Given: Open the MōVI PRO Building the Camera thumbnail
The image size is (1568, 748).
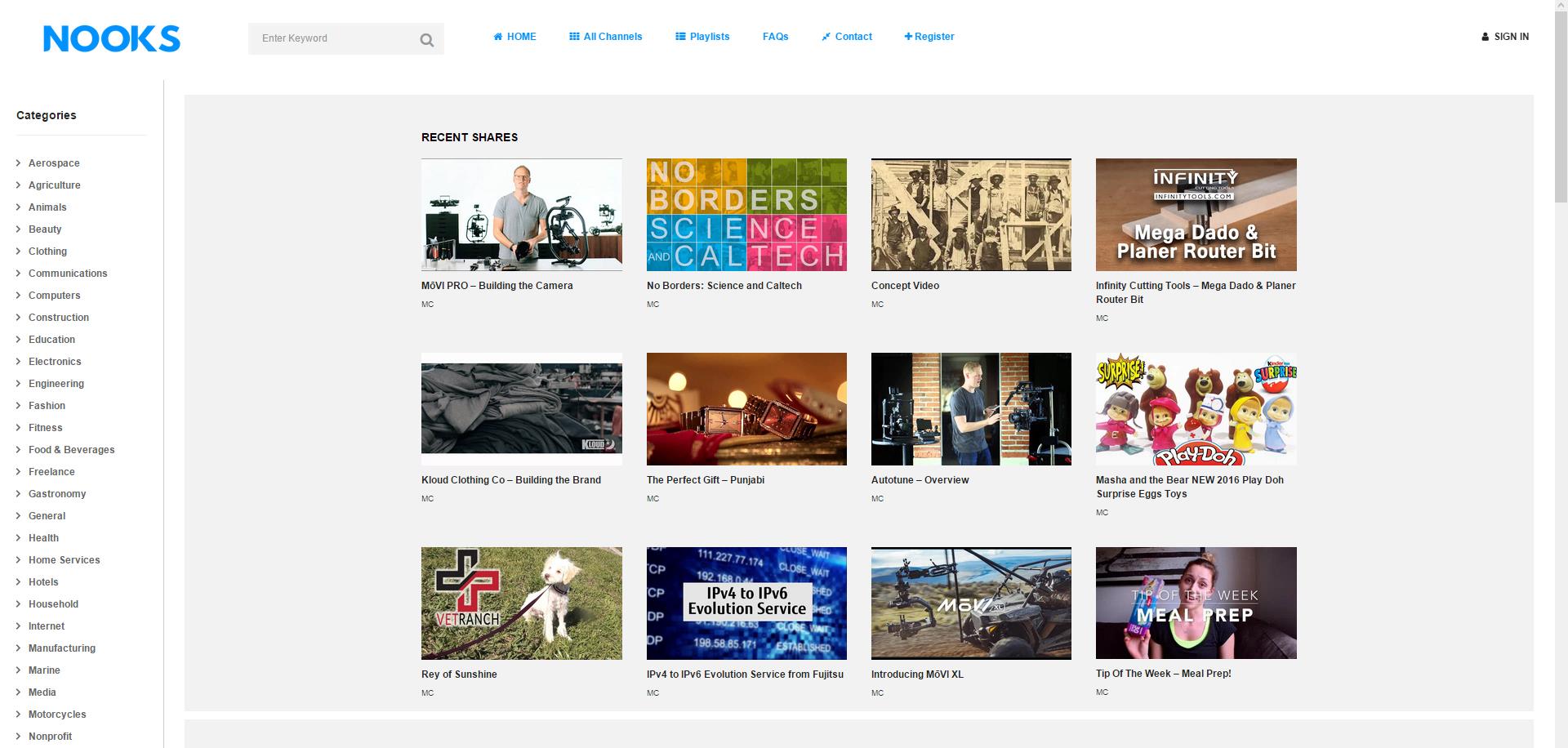Looking at the screenshot, I should pos(522,215).
